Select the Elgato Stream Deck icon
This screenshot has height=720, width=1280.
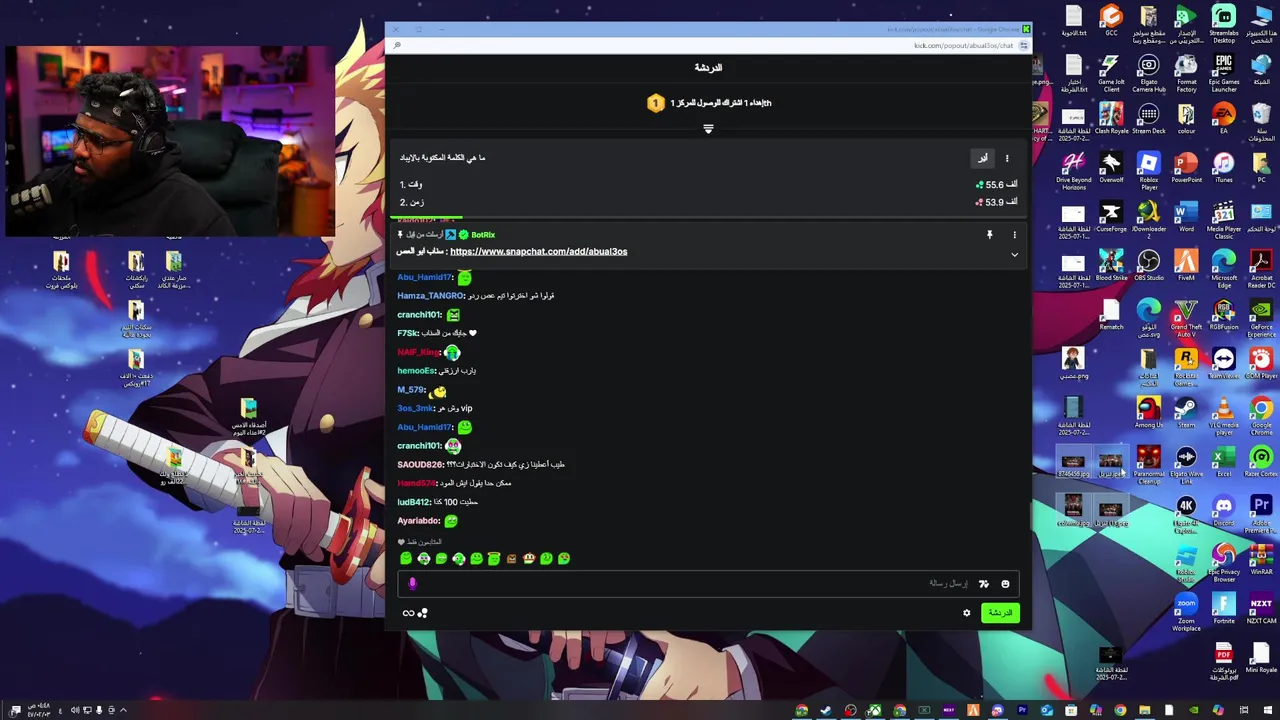1148,117
